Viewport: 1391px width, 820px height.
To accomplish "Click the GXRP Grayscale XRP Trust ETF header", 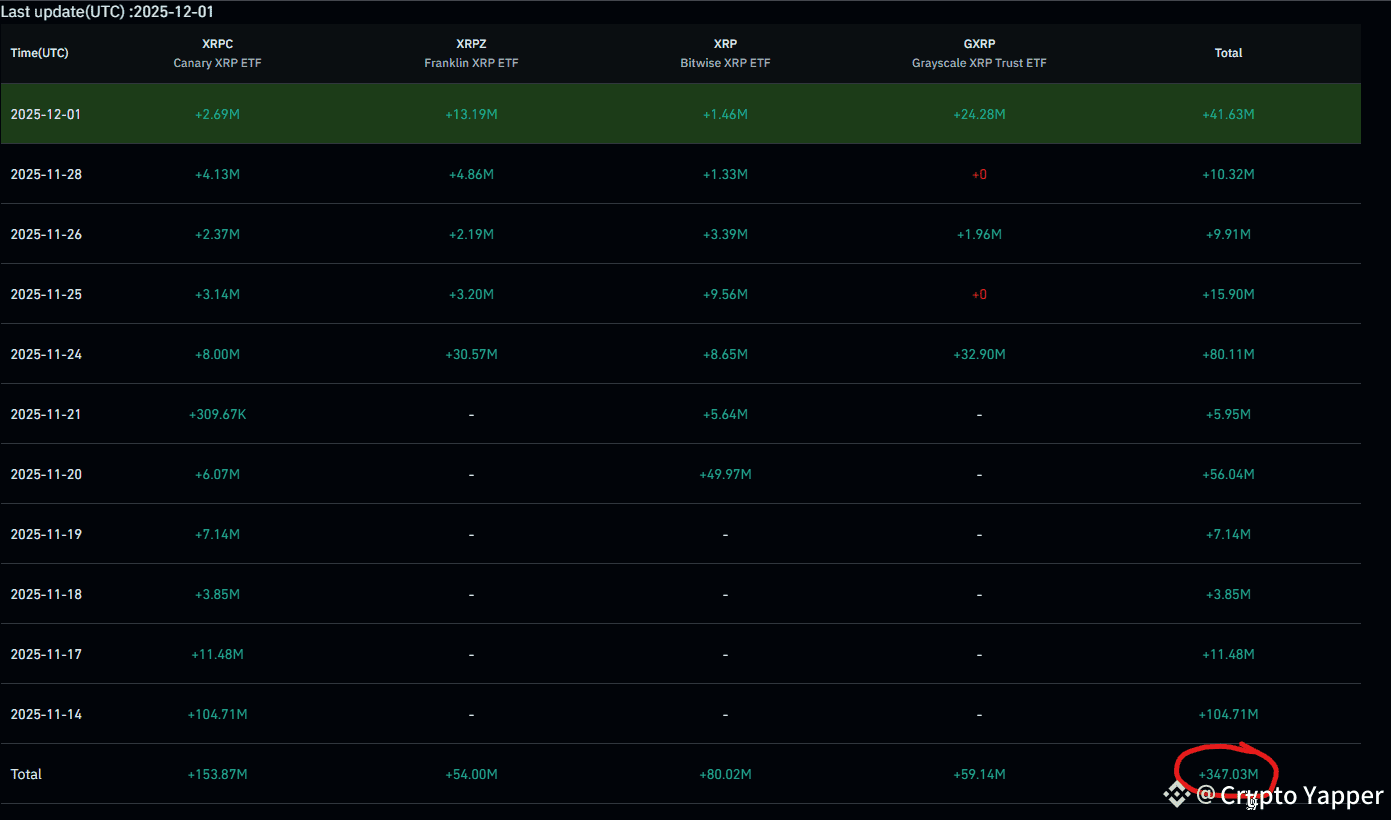I will point(979,53).
